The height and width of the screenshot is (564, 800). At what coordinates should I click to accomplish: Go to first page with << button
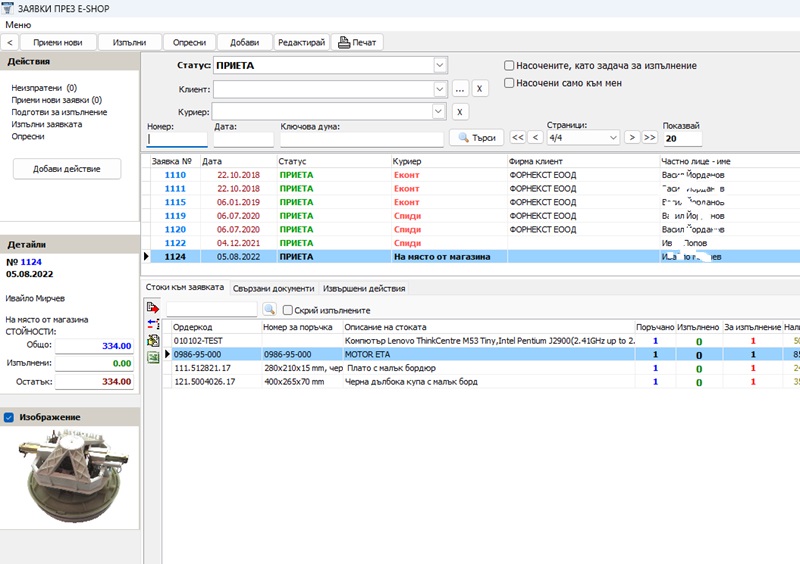point(517,137)
